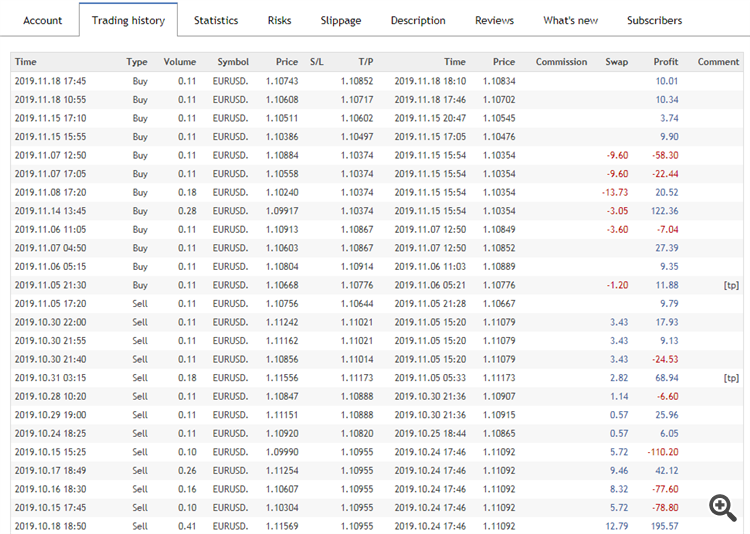
Task: Select open time 2019.11.18 10:55
Action: click(x=50, y=100)
